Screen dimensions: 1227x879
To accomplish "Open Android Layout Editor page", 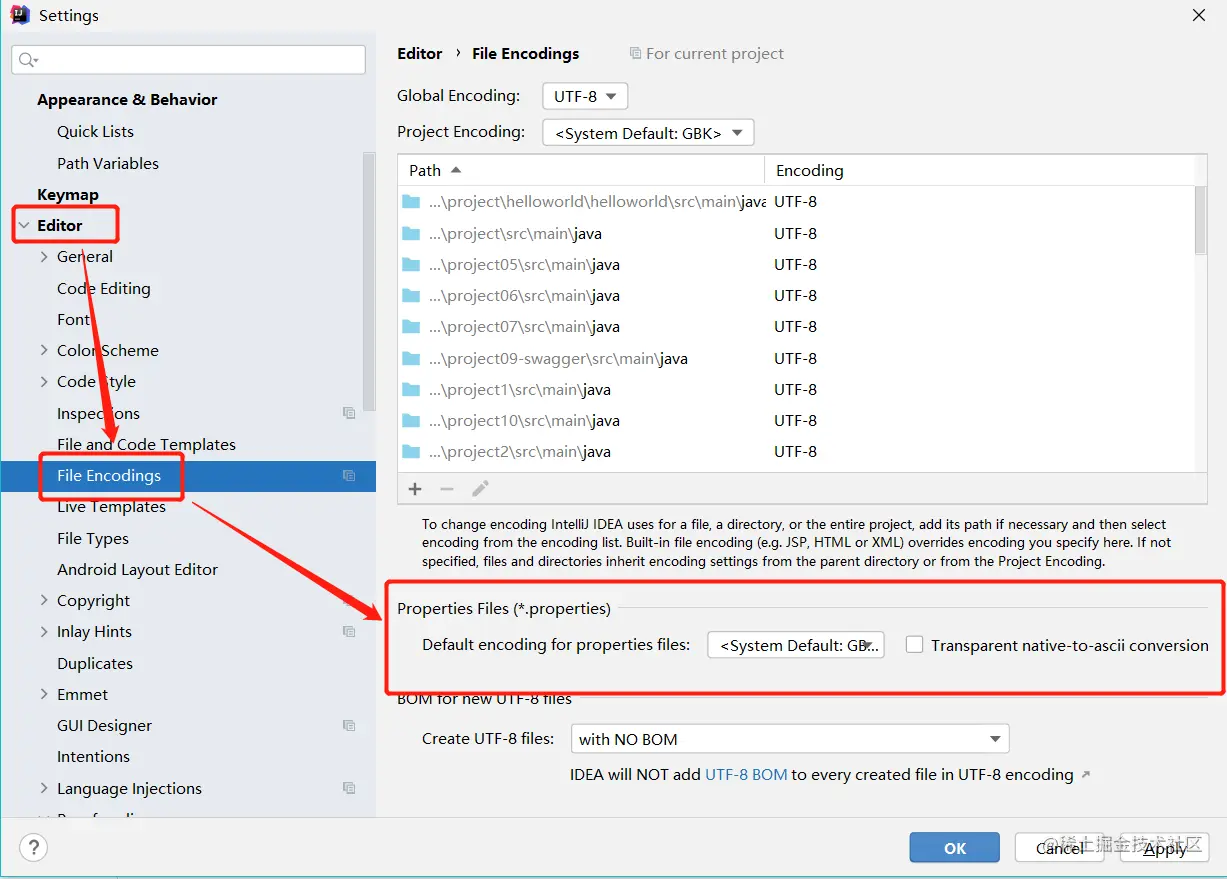I will [137, 570].
